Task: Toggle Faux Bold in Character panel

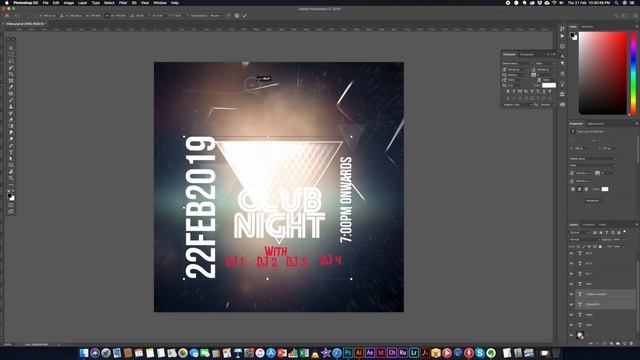Action: [x=508, y=91]
